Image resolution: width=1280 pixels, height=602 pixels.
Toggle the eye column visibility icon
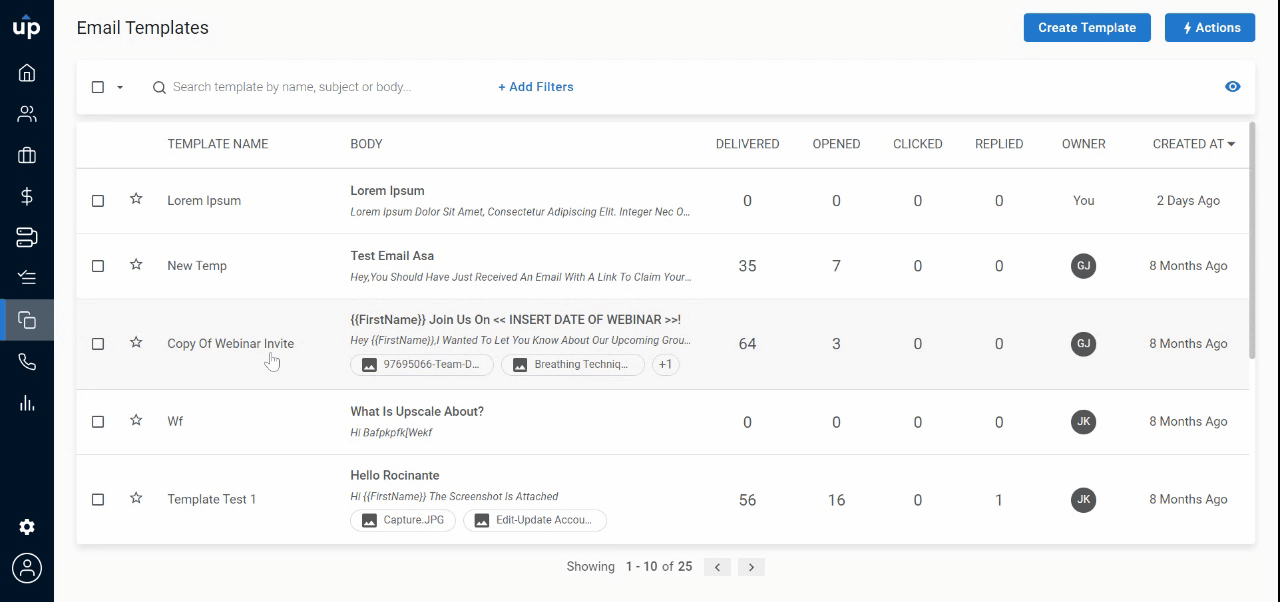coord(1232,87)
